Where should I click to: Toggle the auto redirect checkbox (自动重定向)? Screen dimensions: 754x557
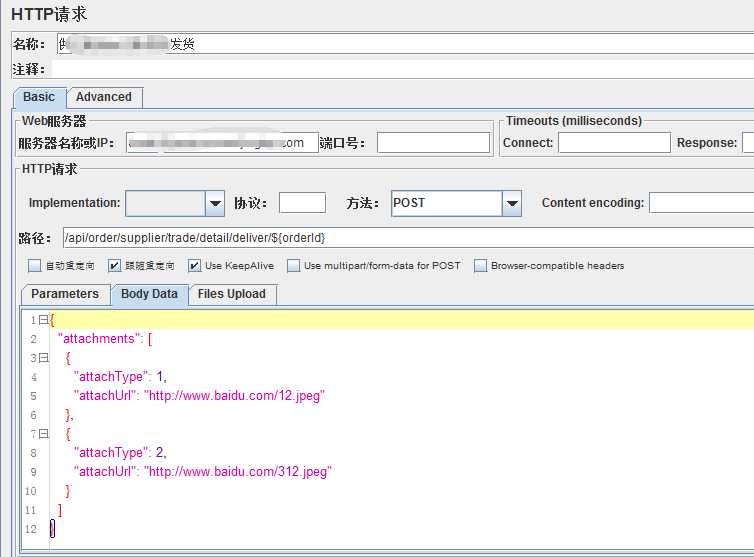[x=35, y=266]
